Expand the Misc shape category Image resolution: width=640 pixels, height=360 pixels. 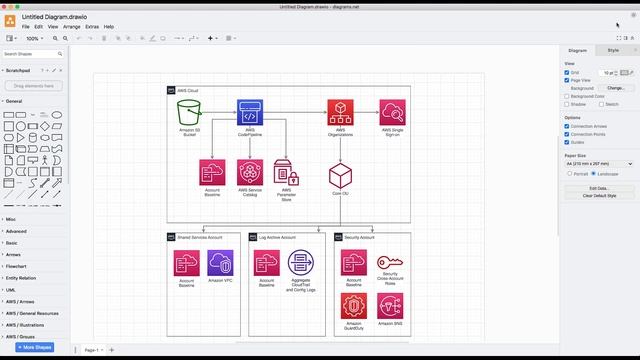tap(11, 220)
